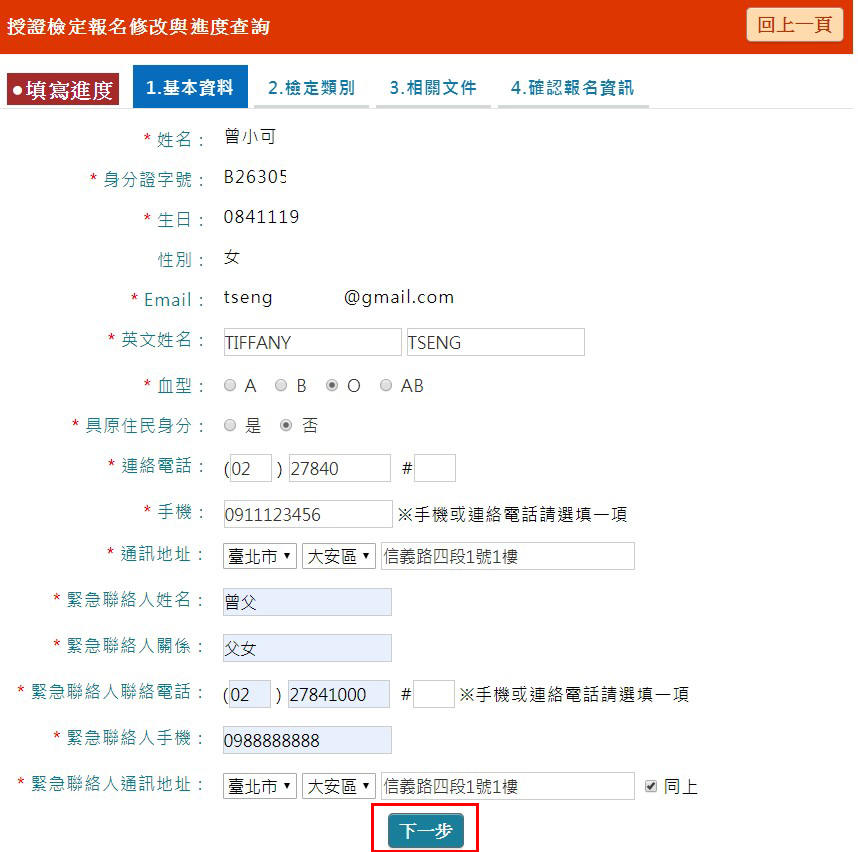Image resolution: width=858 pixels, height=852 pixels.
Task: Click the 回上一頁 button
Action: point(795,25)
